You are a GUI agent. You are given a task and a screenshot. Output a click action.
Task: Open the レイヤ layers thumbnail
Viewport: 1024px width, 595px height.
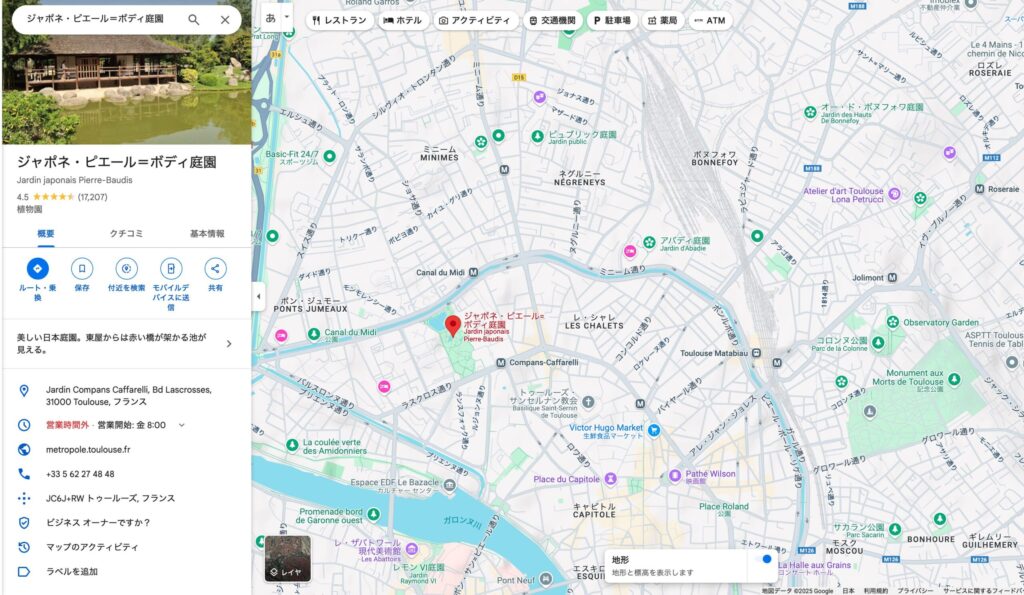click(287, 558)
